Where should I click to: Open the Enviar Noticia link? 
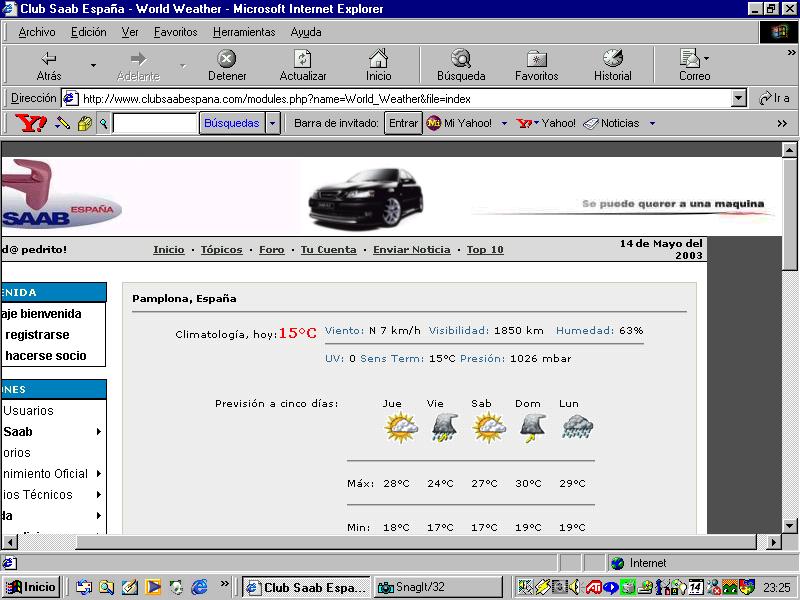tap(412, 249)
